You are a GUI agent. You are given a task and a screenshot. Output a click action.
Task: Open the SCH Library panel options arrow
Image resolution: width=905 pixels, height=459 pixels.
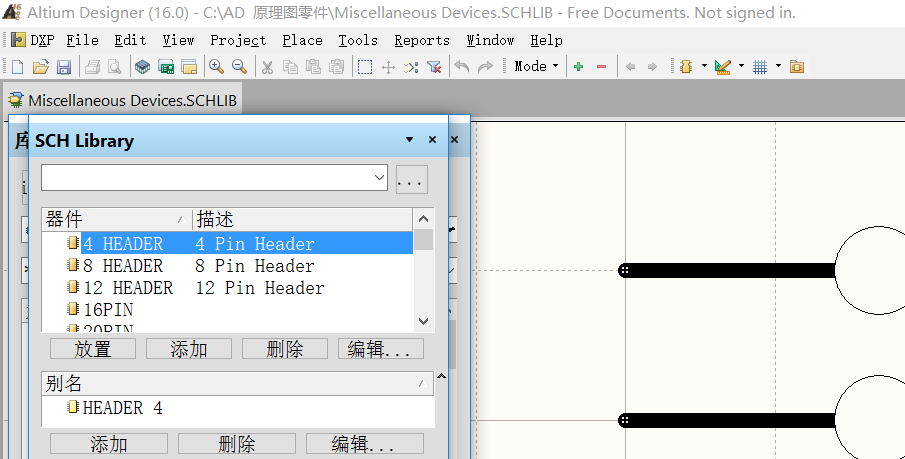[409, 140]
